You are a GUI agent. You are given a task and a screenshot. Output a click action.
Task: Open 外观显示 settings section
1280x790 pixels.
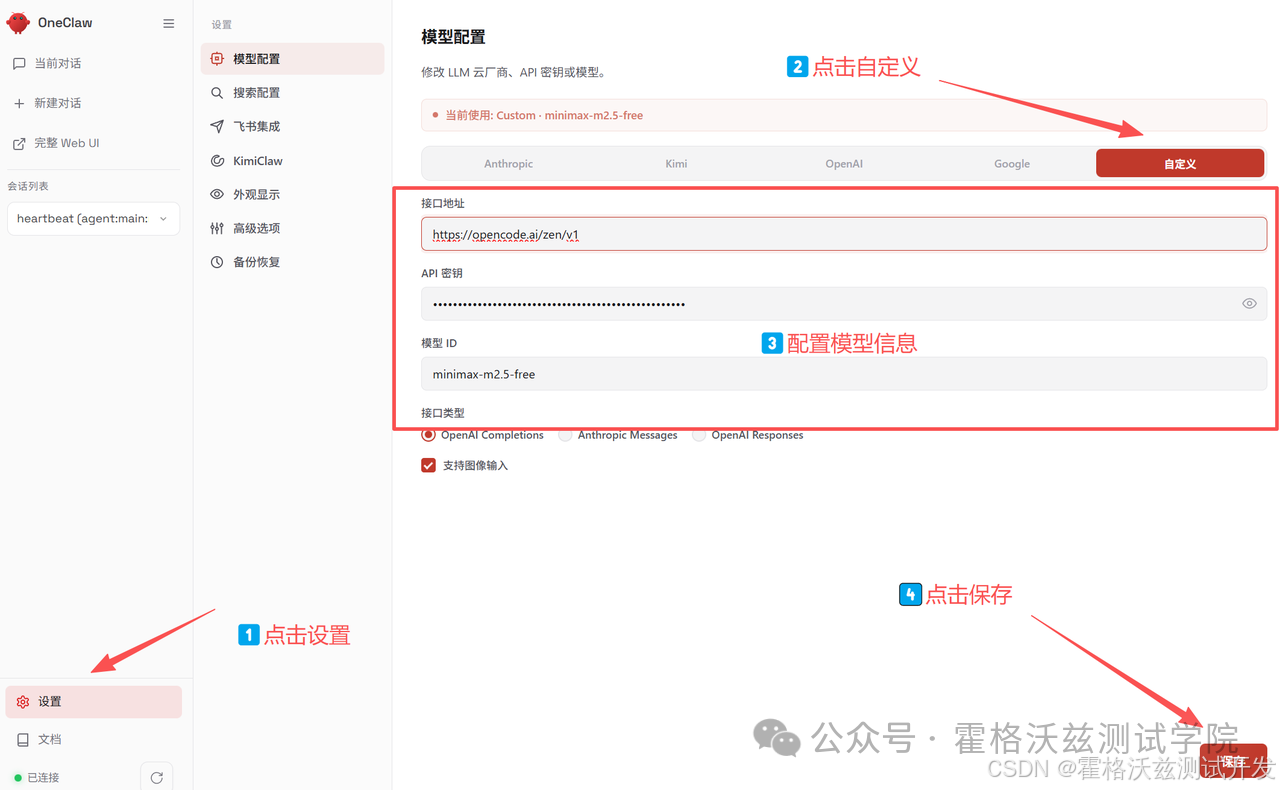(292, 195)
